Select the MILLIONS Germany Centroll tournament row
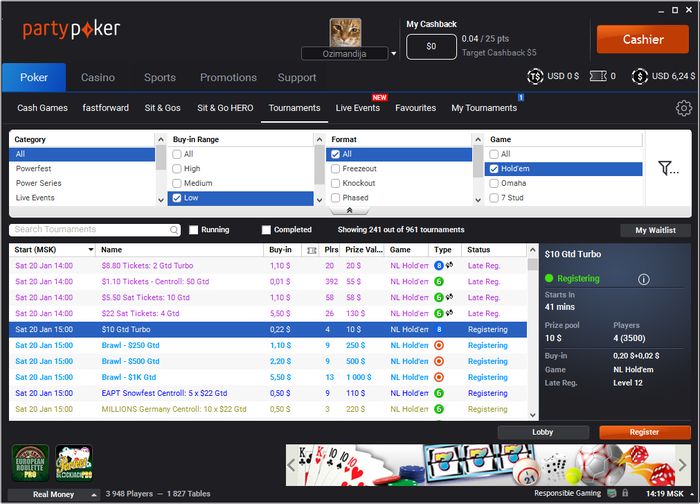 point(268,409)
